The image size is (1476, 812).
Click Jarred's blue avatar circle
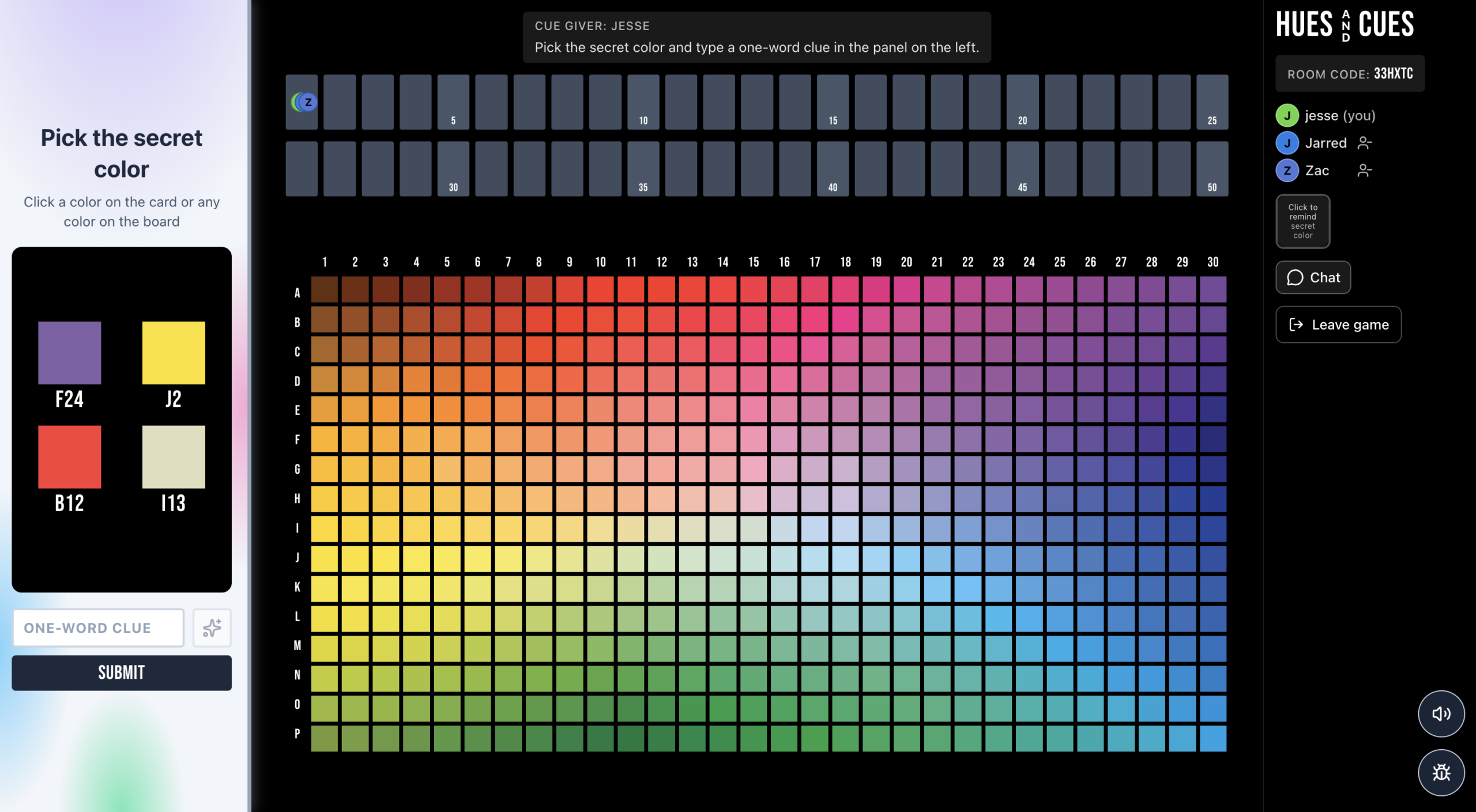coord(1287,143)
